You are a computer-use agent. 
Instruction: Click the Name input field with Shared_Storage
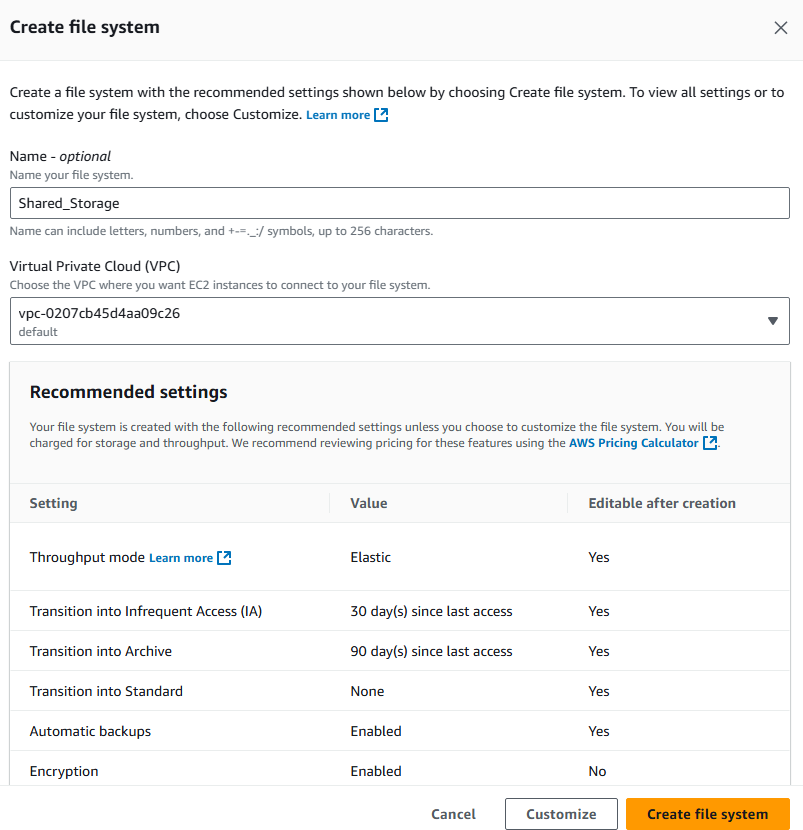(400, 203)
